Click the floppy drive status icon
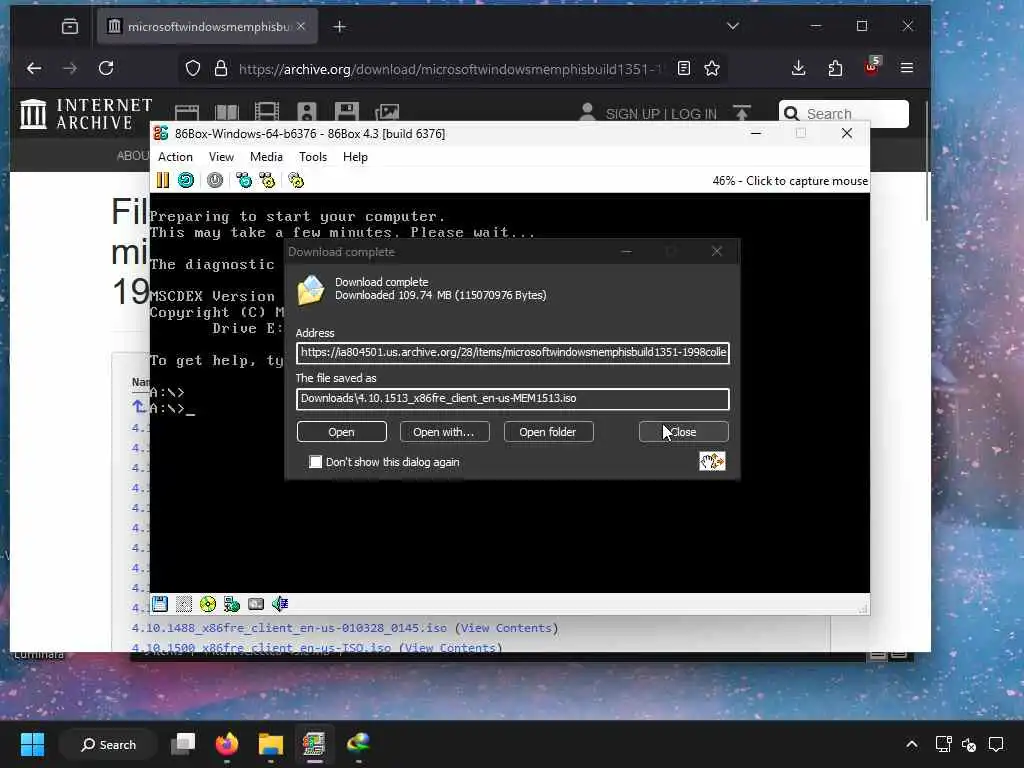Viewport: 1024px width, 768px height. point(160,604)
